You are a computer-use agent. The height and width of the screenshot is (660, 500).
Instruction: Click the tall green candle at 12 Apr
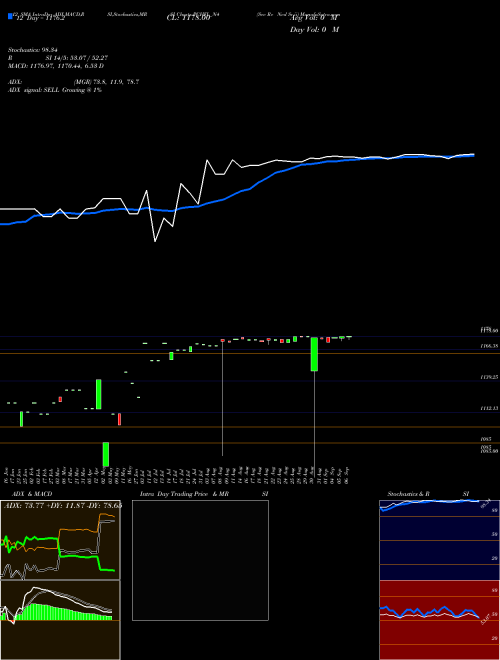(98, 394)
